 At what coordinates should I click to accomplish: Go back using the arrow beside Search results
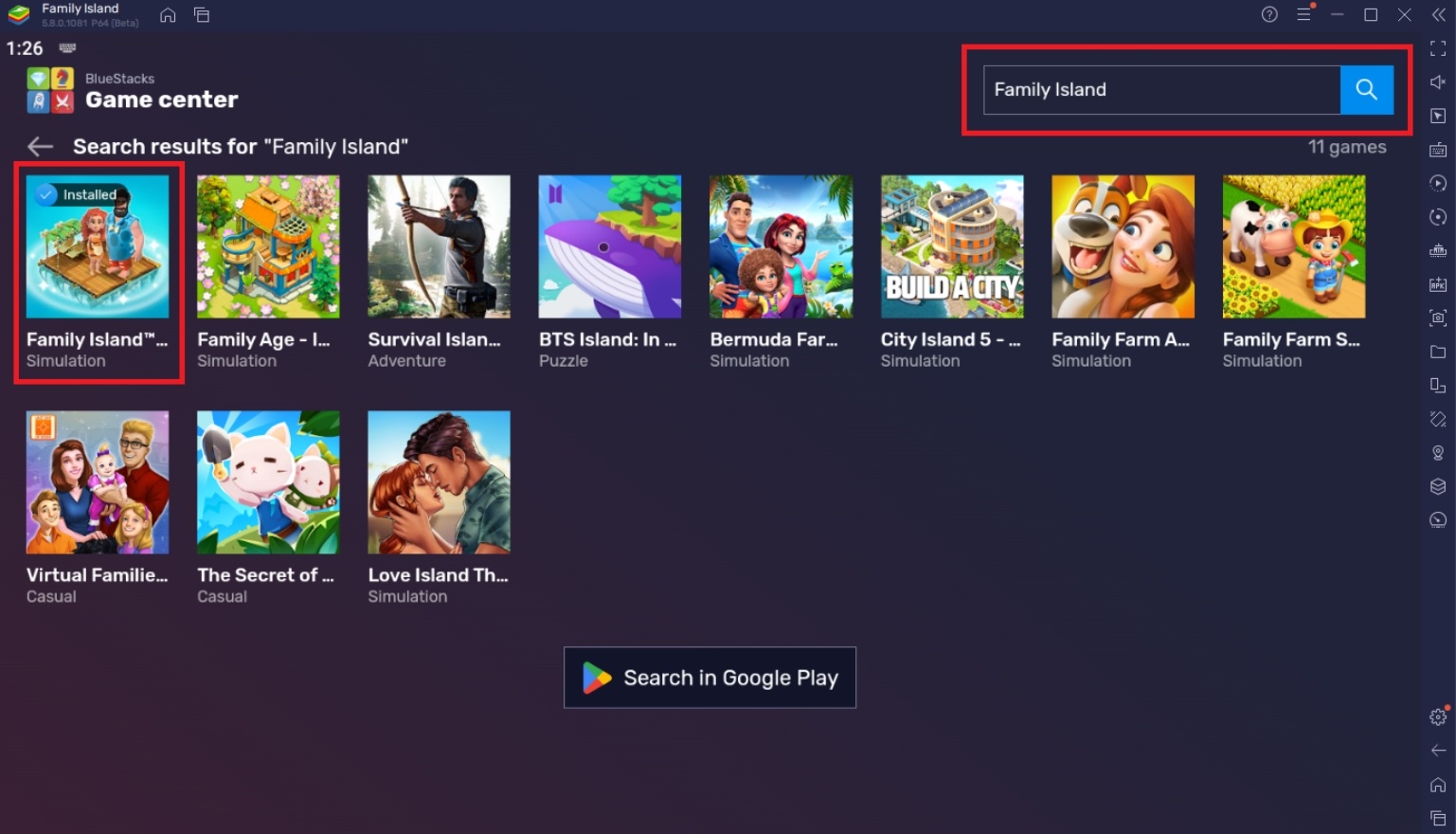[40, 146]
